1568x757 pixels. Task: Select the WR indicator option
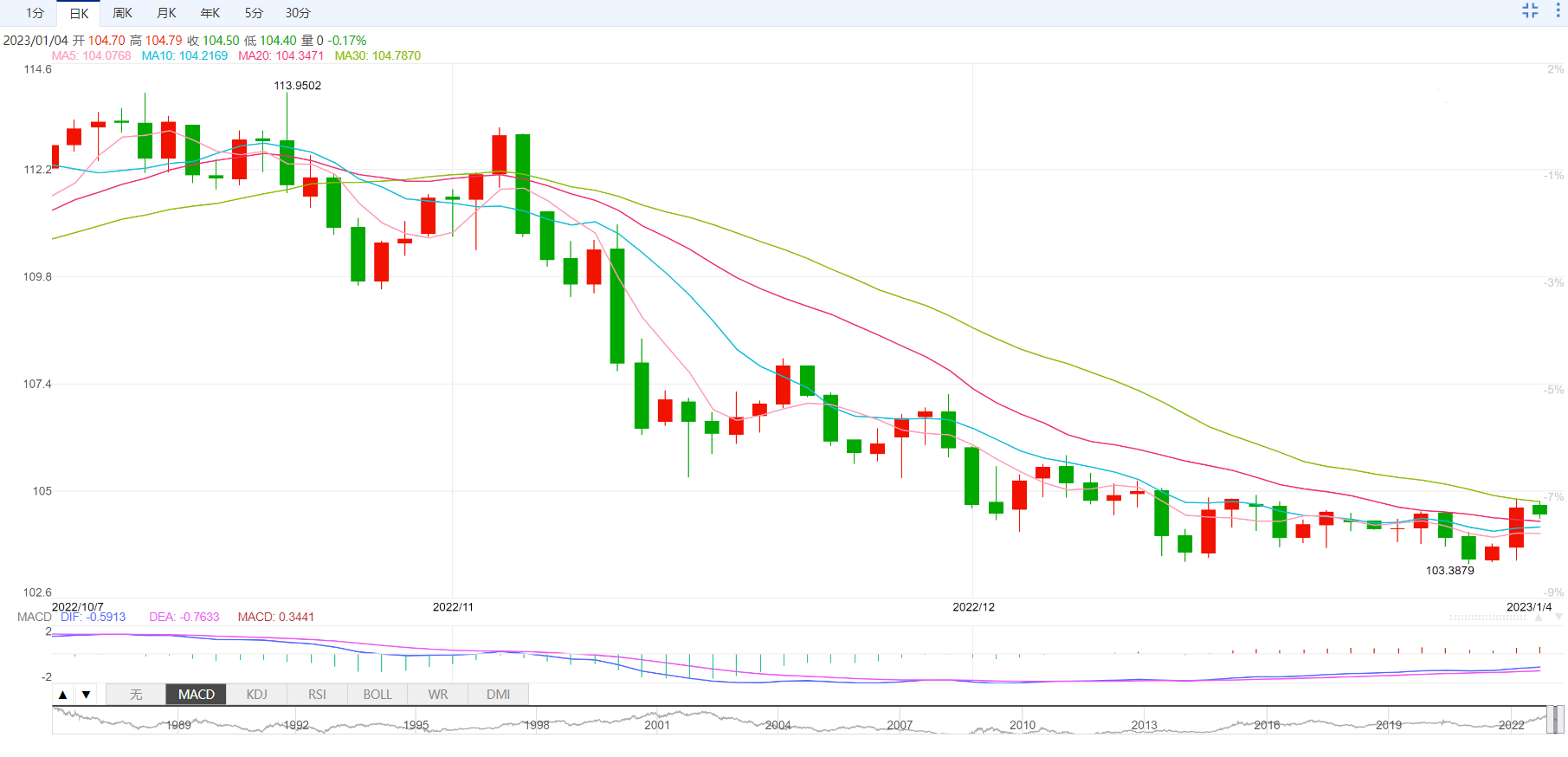[438, 695]
